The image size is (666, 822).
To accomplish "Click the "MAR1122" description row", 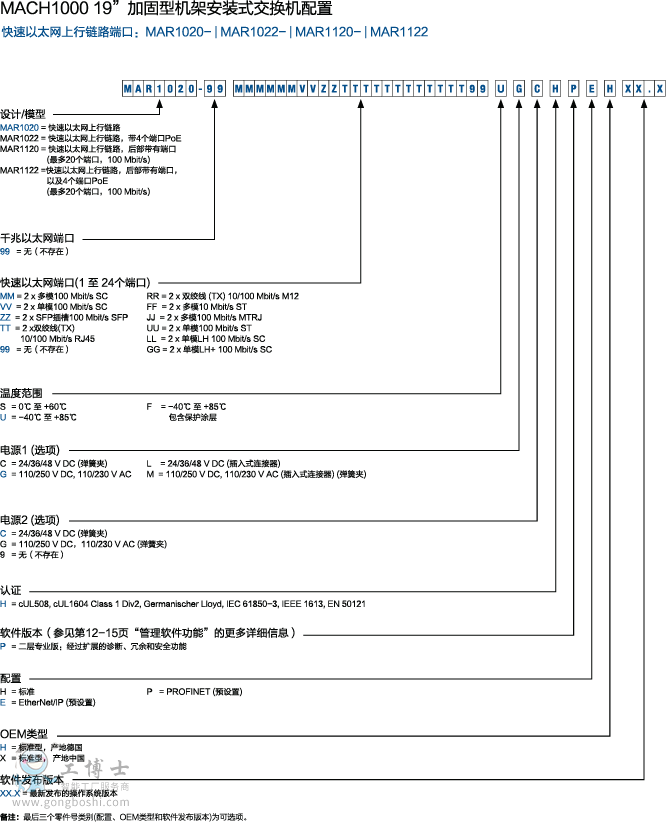I will click(90, 181).
